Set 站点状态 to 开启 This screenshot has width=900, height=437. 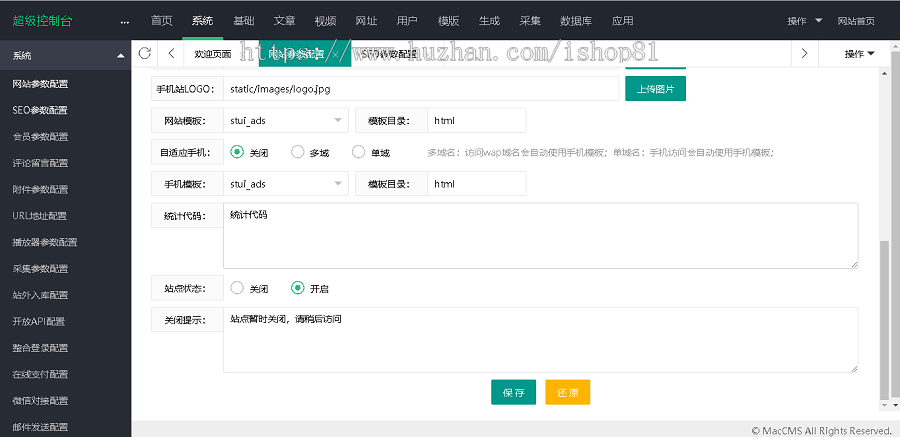click(x=310, y=288)
